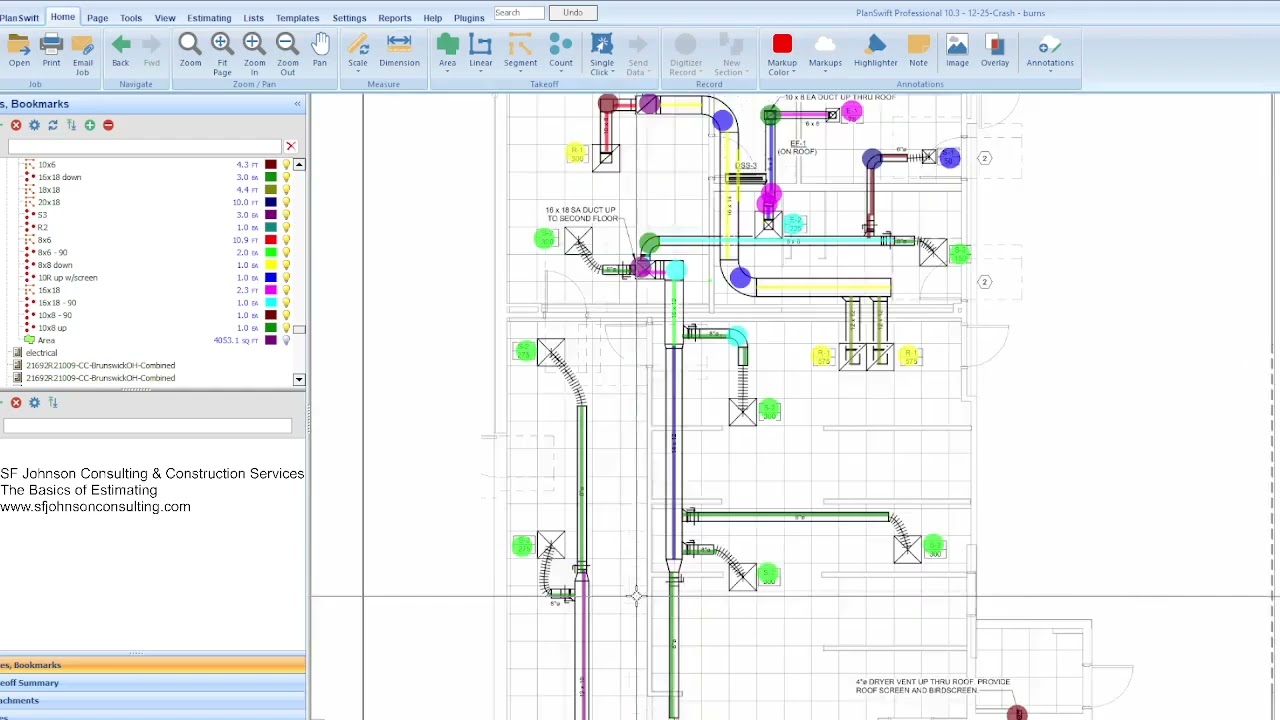Click the magenta color swatch for 16x18
The image size is (1280, 720).
point(270,290)
